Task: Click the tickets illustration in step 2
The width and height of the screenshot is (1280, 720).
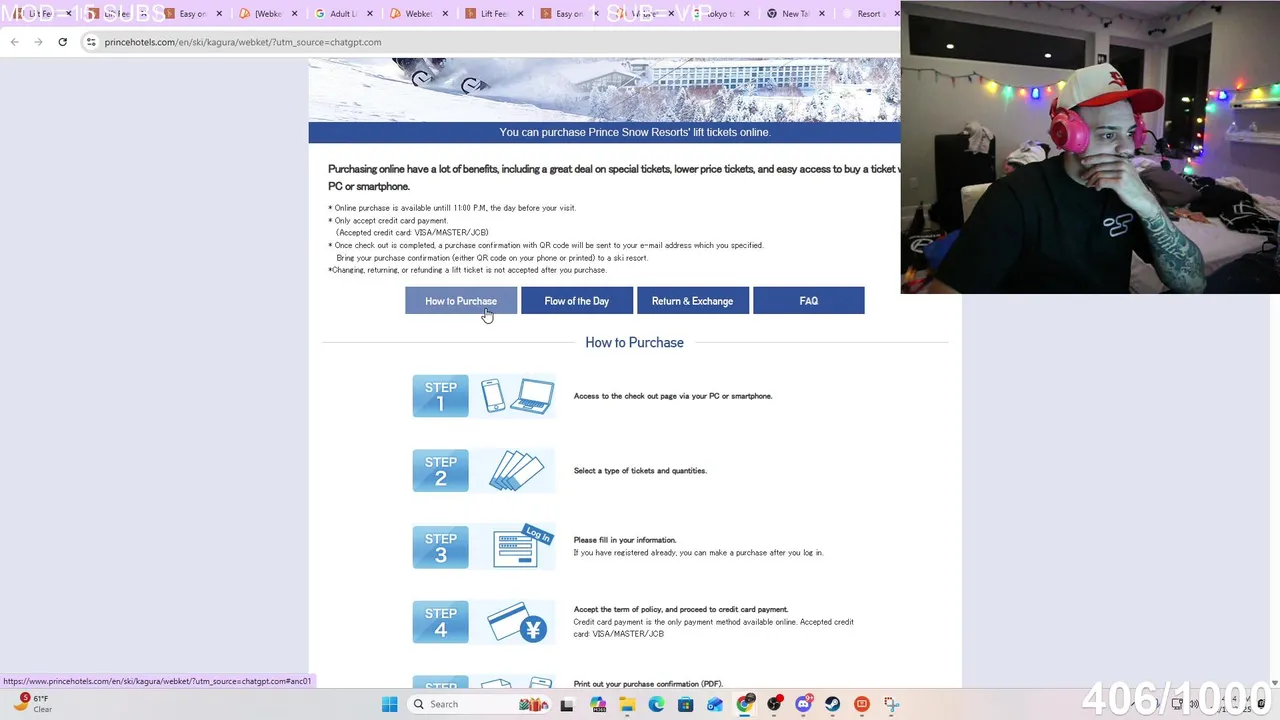Action: (516, 471)
